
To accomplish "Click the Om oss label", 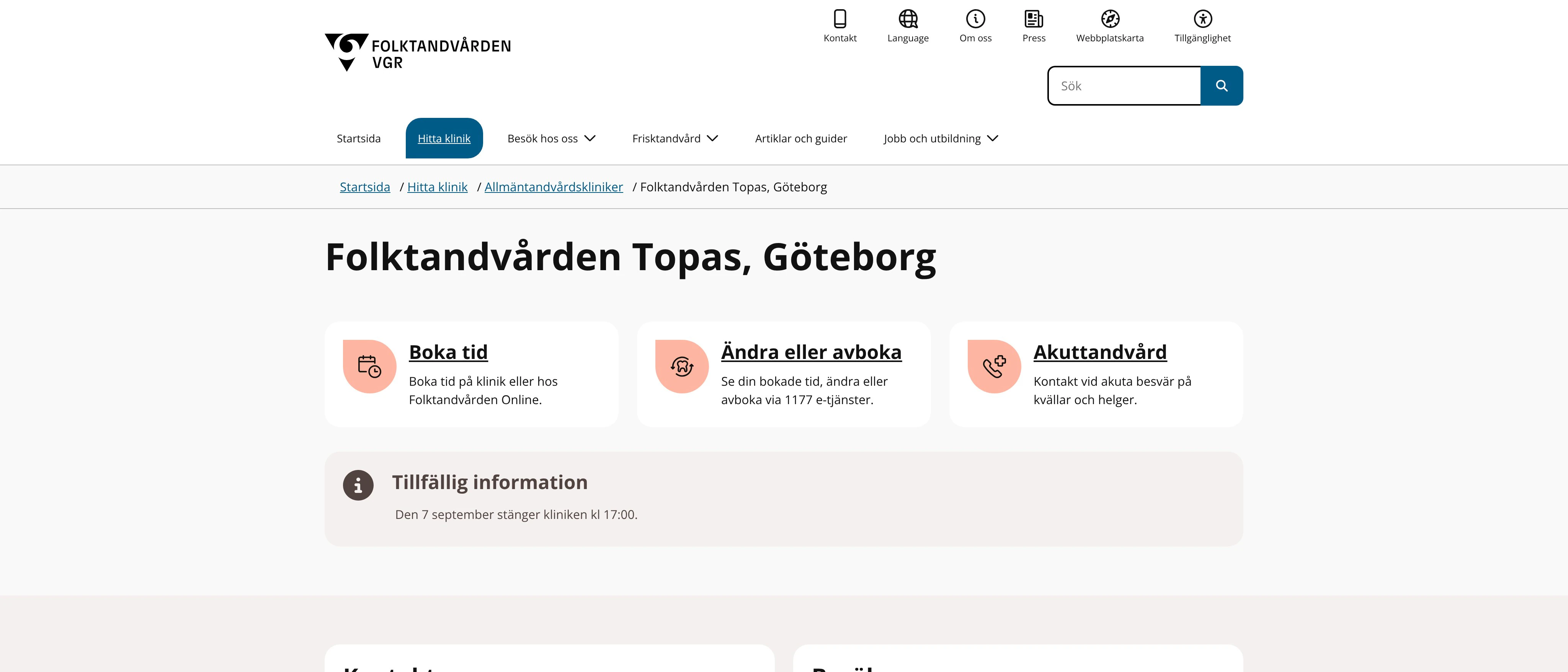I will (x=976, y=38).
